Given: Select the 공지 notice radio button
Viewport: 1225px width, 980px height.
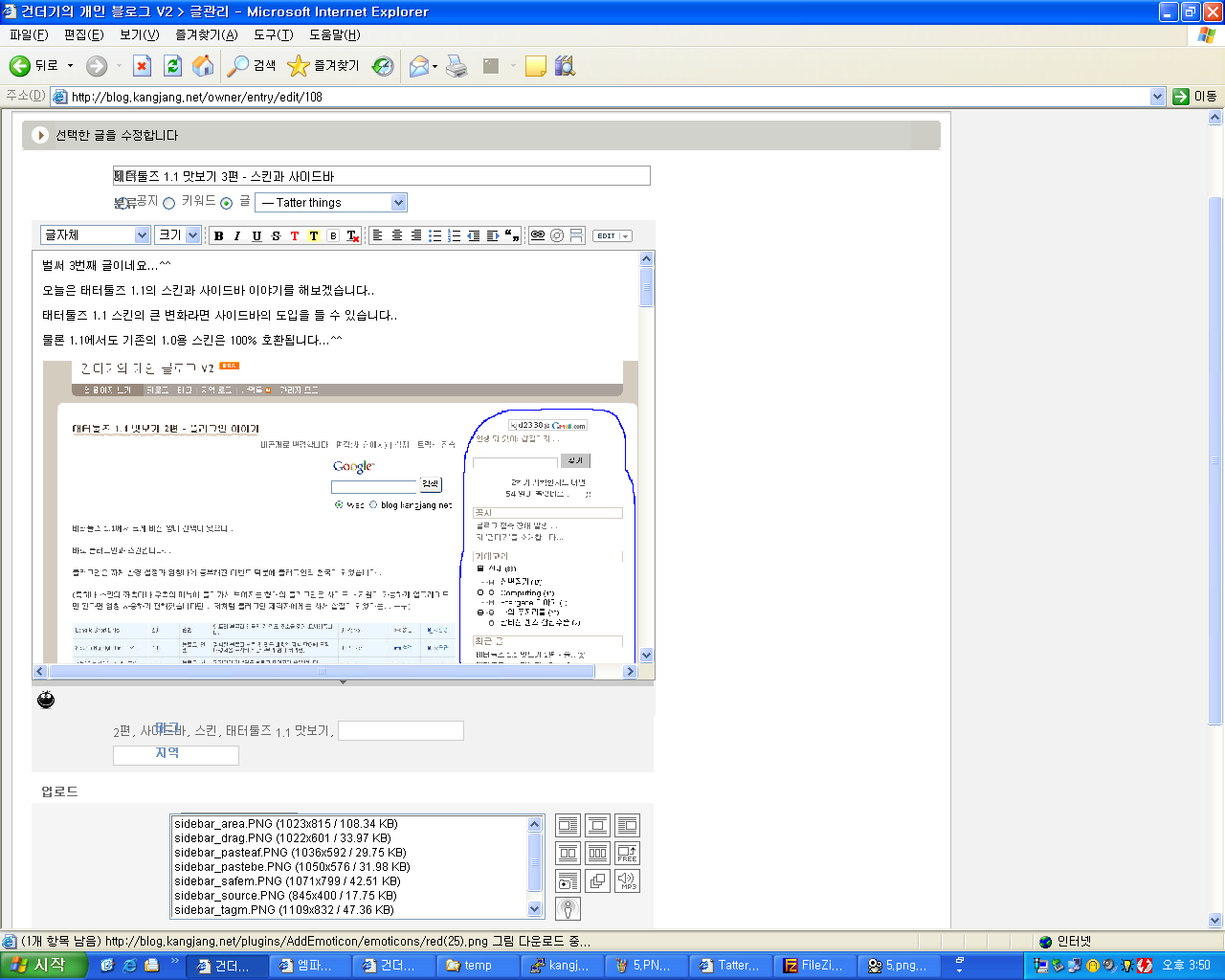Looking at the screenshot, I should [122, 203].
